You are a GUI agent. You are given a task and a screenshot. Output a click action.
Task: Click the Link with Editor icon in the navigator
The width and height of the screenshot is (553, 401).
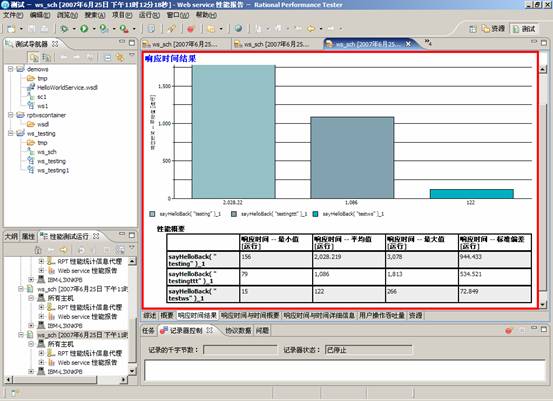tap(120, 57)
